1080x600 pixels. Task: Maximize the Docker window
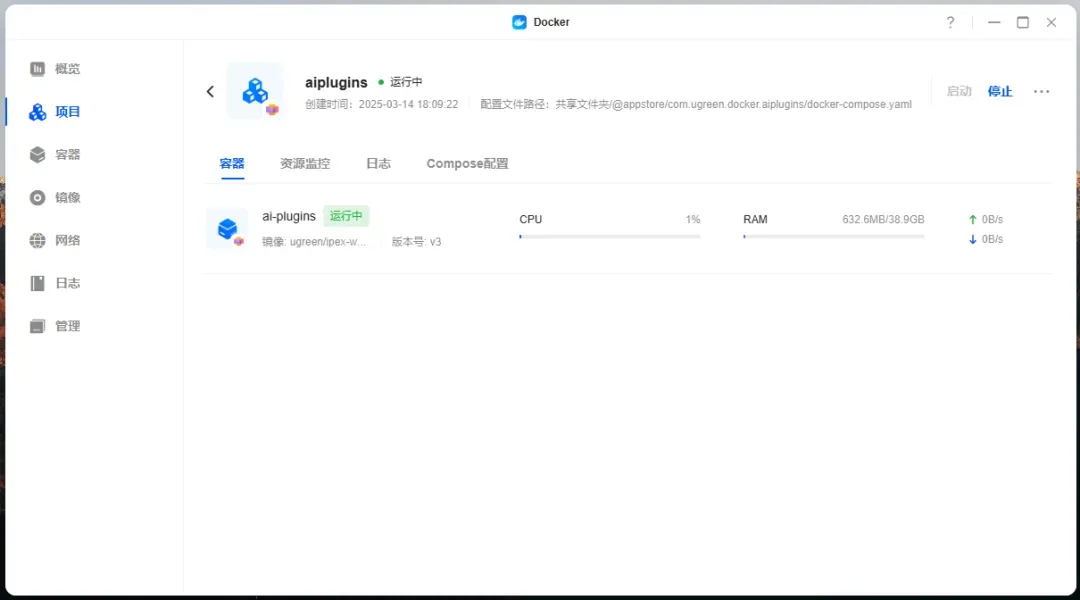[x=1023, y=22]
